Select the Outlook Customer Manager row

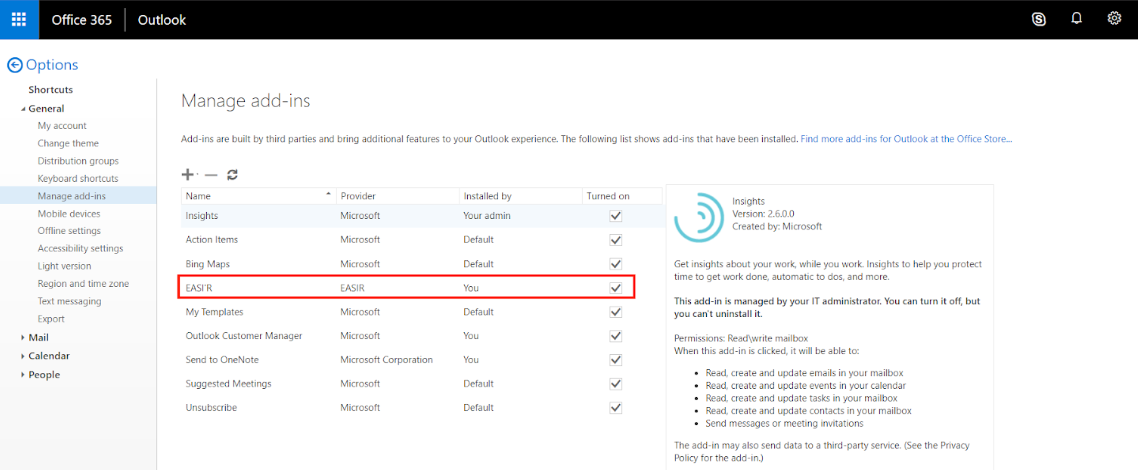422,336
